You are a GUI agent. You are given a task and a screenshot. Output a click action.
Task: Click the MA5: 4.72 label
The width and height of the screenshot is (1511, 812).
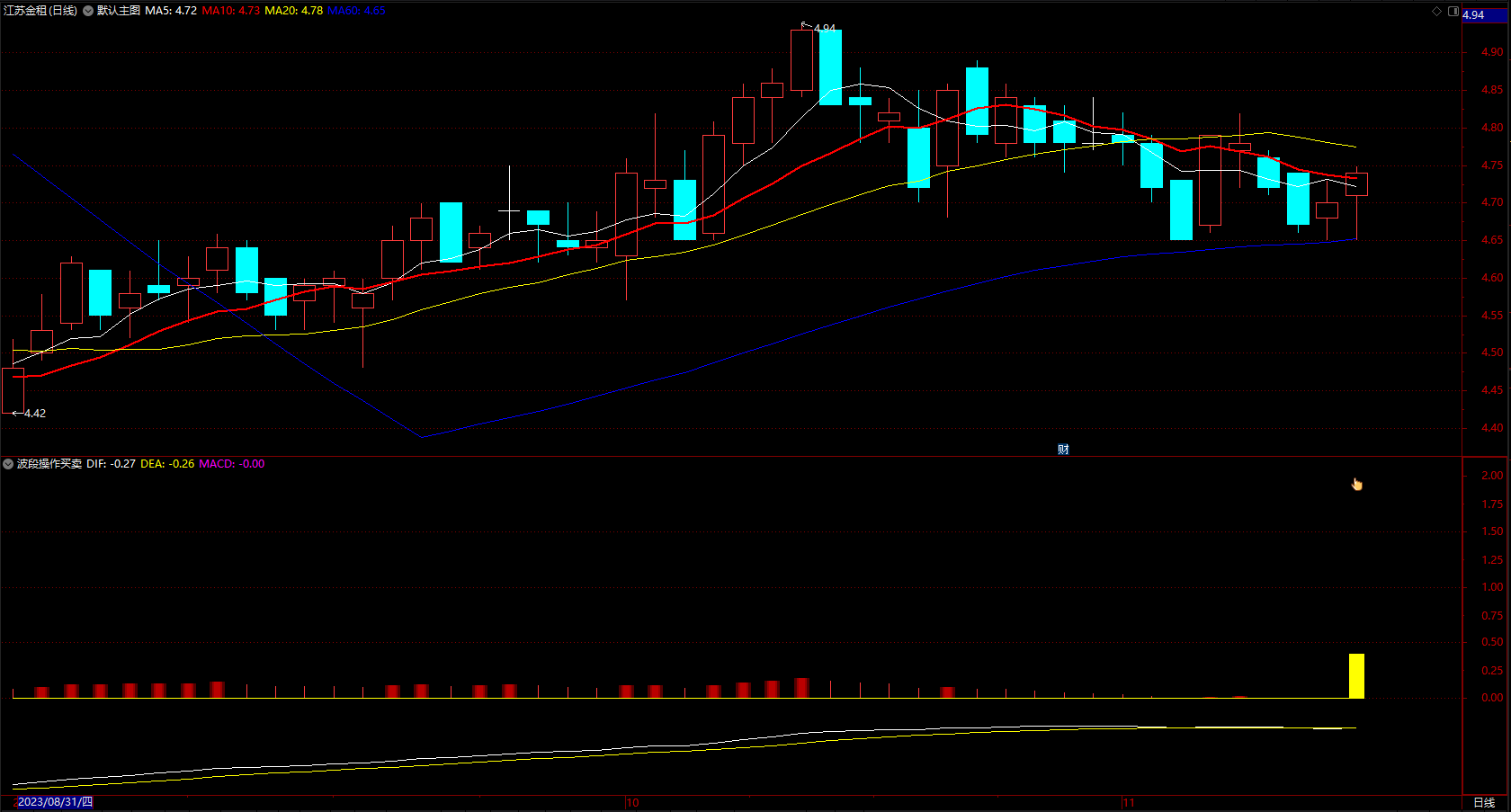tap(171, 11)
